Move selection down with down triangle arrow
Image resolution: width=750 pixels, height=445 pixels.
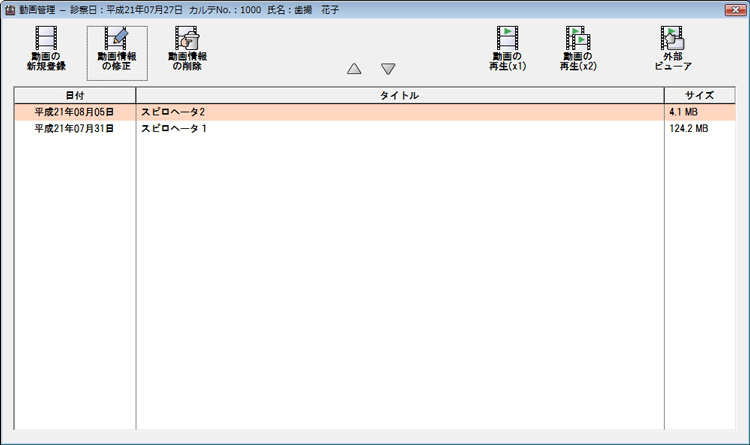click(388, 69)
